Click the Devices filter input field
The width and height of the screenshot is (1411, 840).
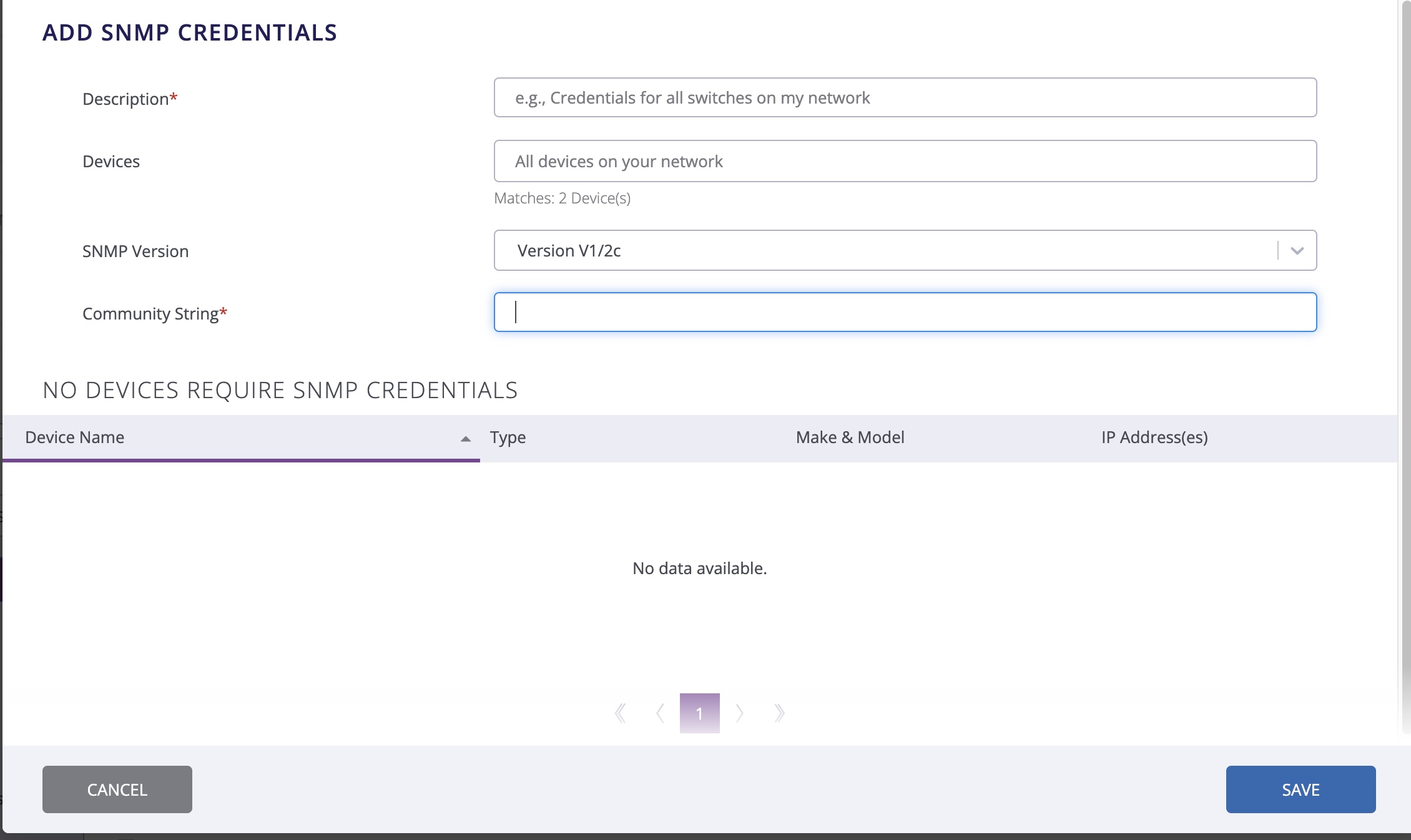click(x=905, y=162)
